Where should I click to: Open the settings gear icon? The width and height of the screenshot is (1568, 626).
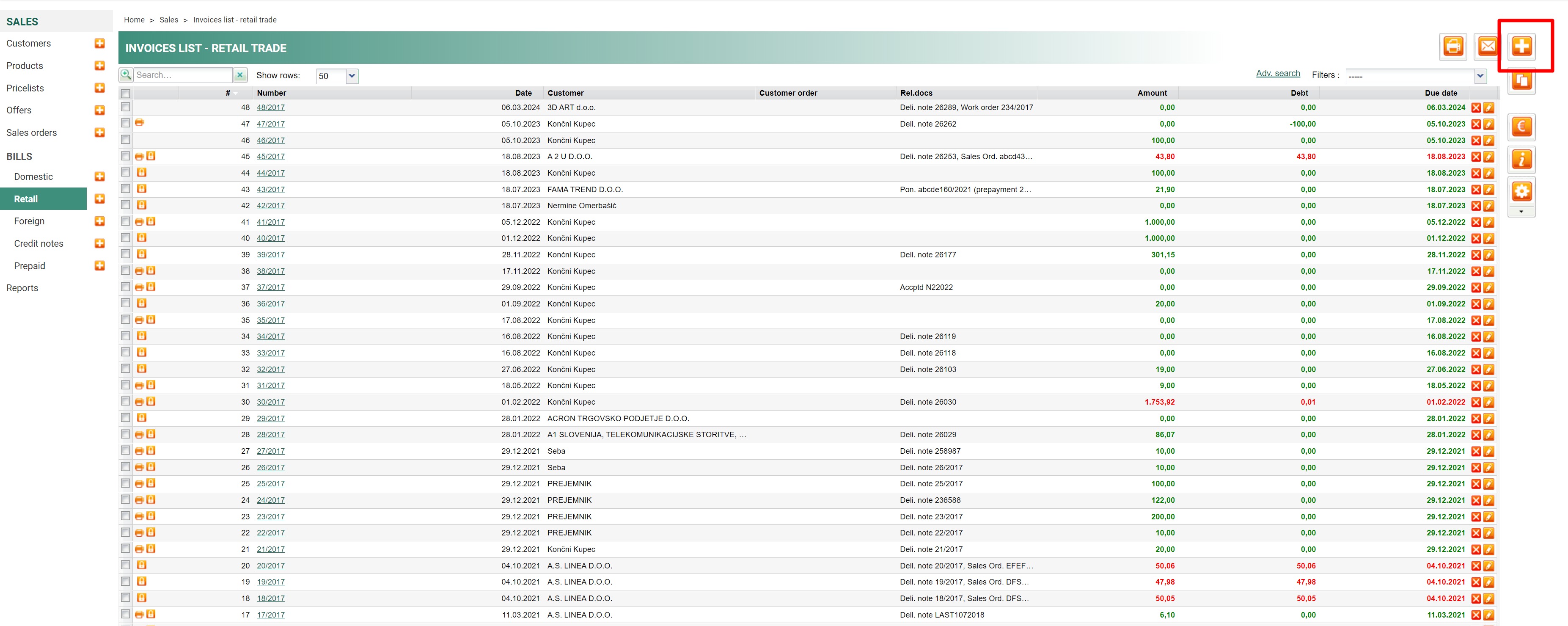1522,191
